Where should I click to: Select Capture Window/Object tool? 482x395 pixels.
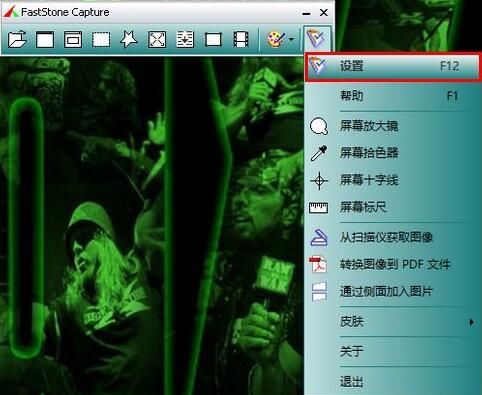[x=73, y=40]
